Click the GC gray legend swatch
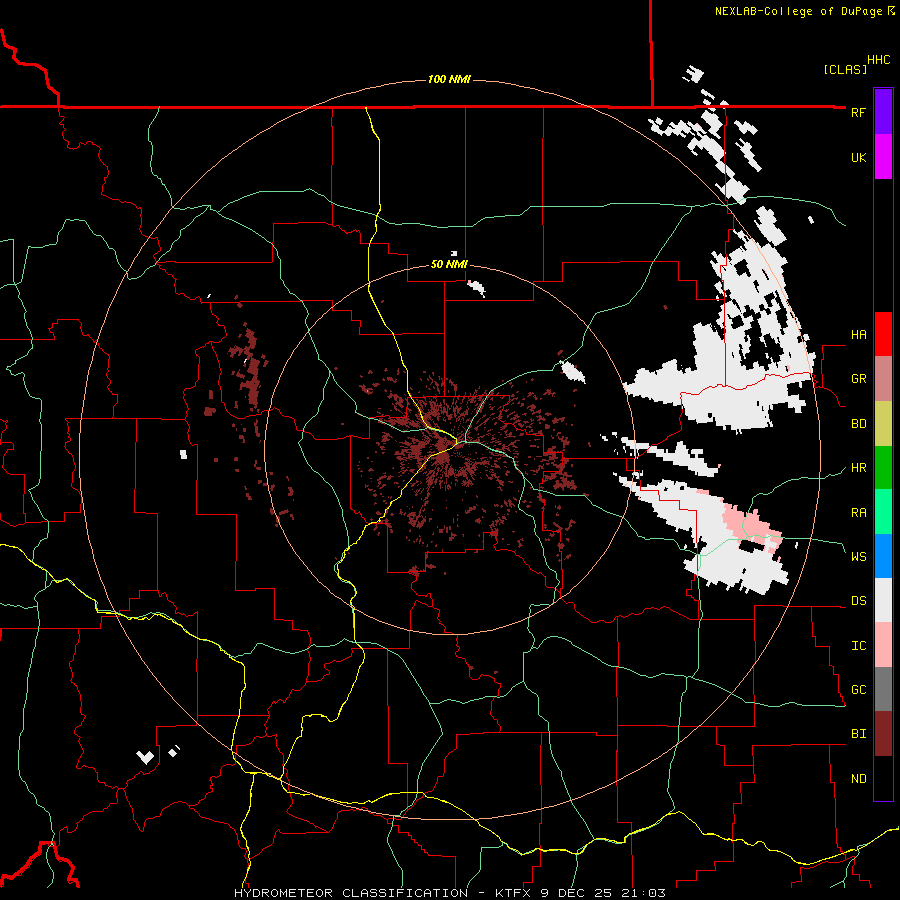 [883, 689]
